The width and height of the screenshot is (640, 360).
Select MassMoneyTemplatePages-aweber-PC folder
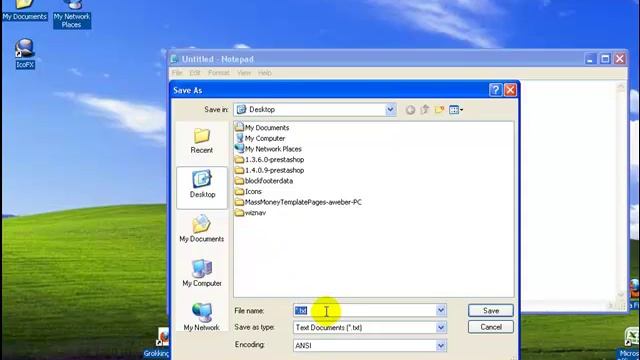pos(298,202)
